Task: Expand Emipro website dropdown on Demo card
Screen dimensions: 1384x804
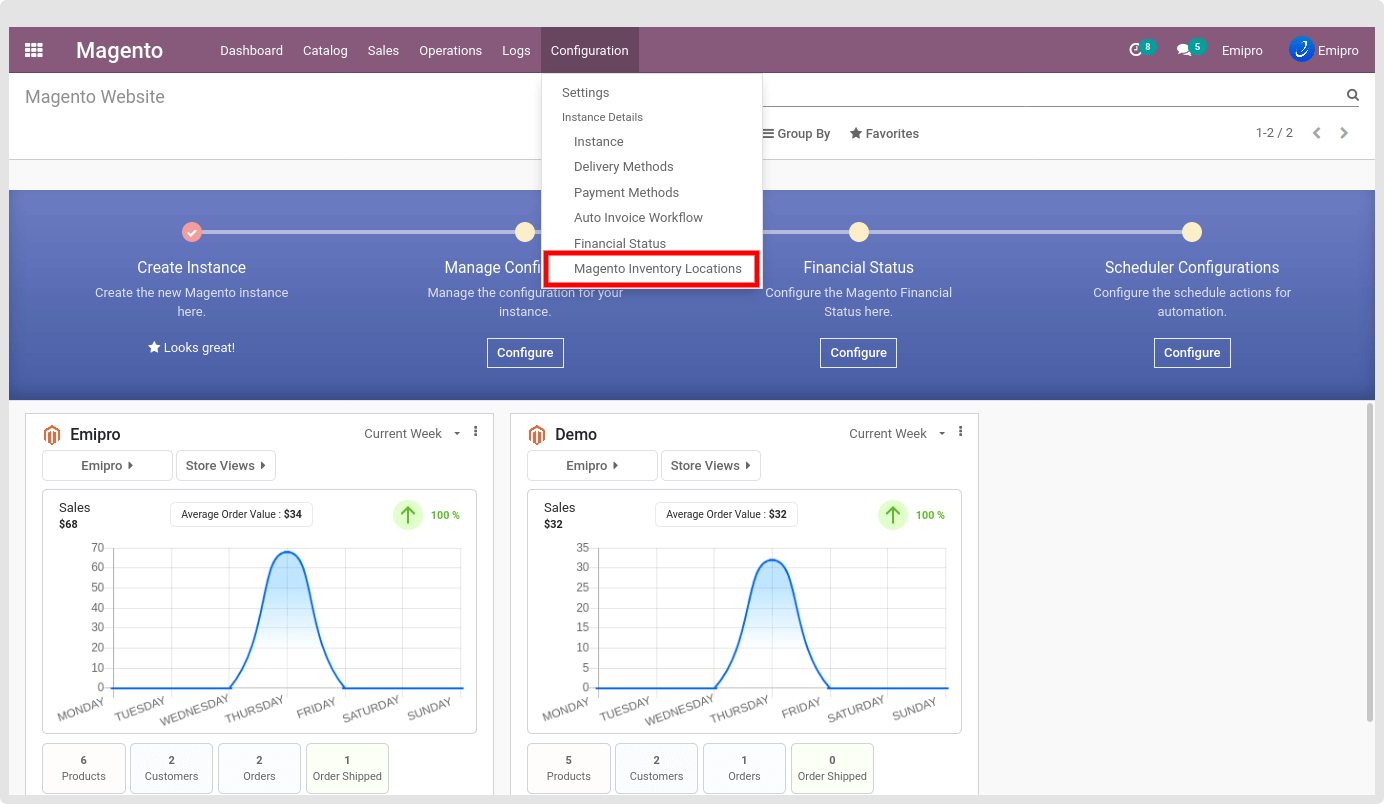Action: pyautogui.click(x=592, y=465)
